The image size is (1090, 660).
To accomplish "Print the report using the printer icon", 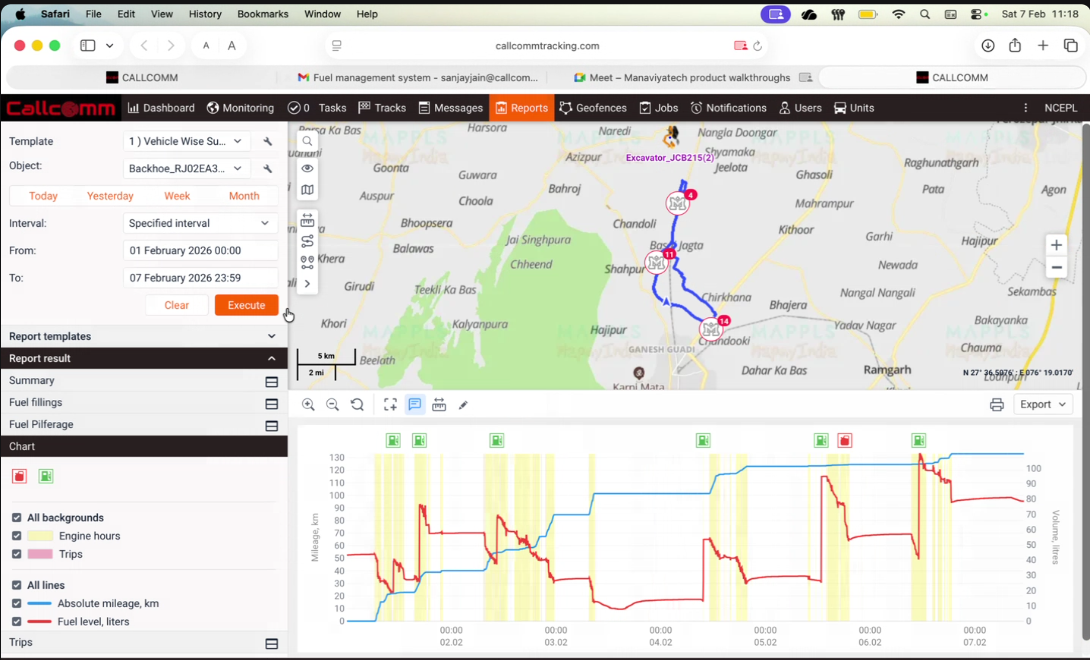I will click(997, 404).
